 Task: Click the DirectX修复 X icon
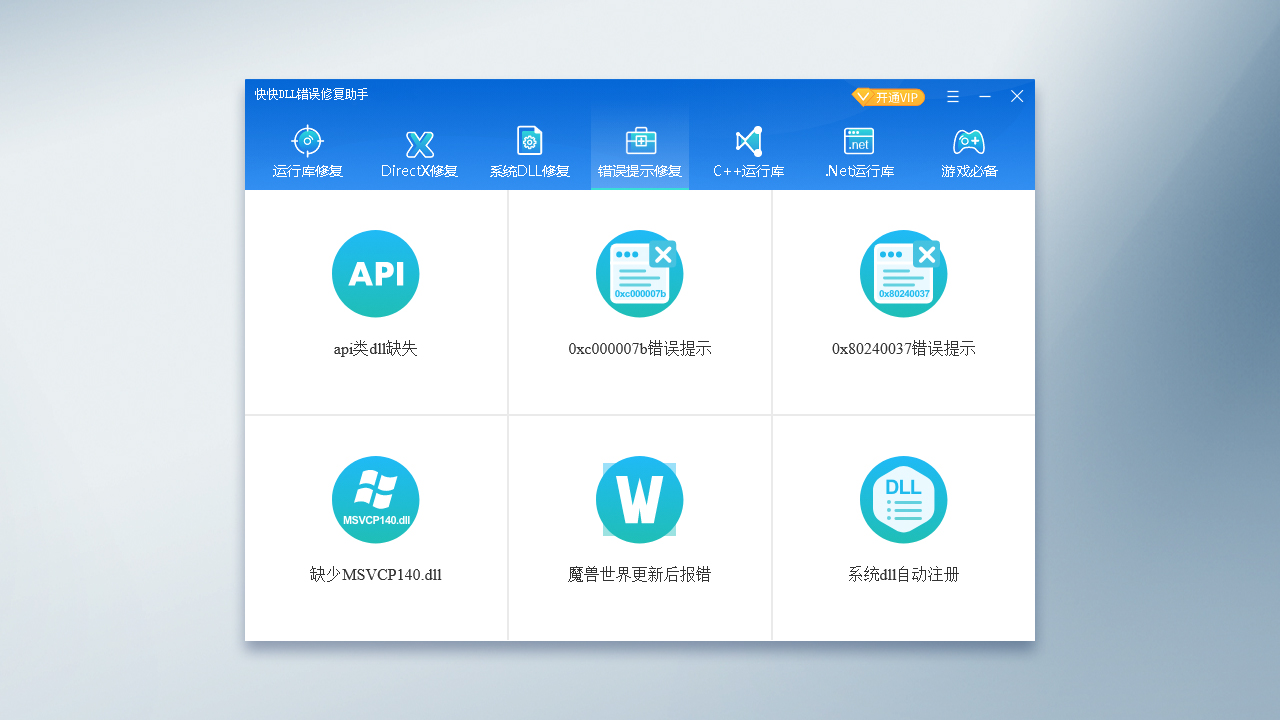pos(418,140)
